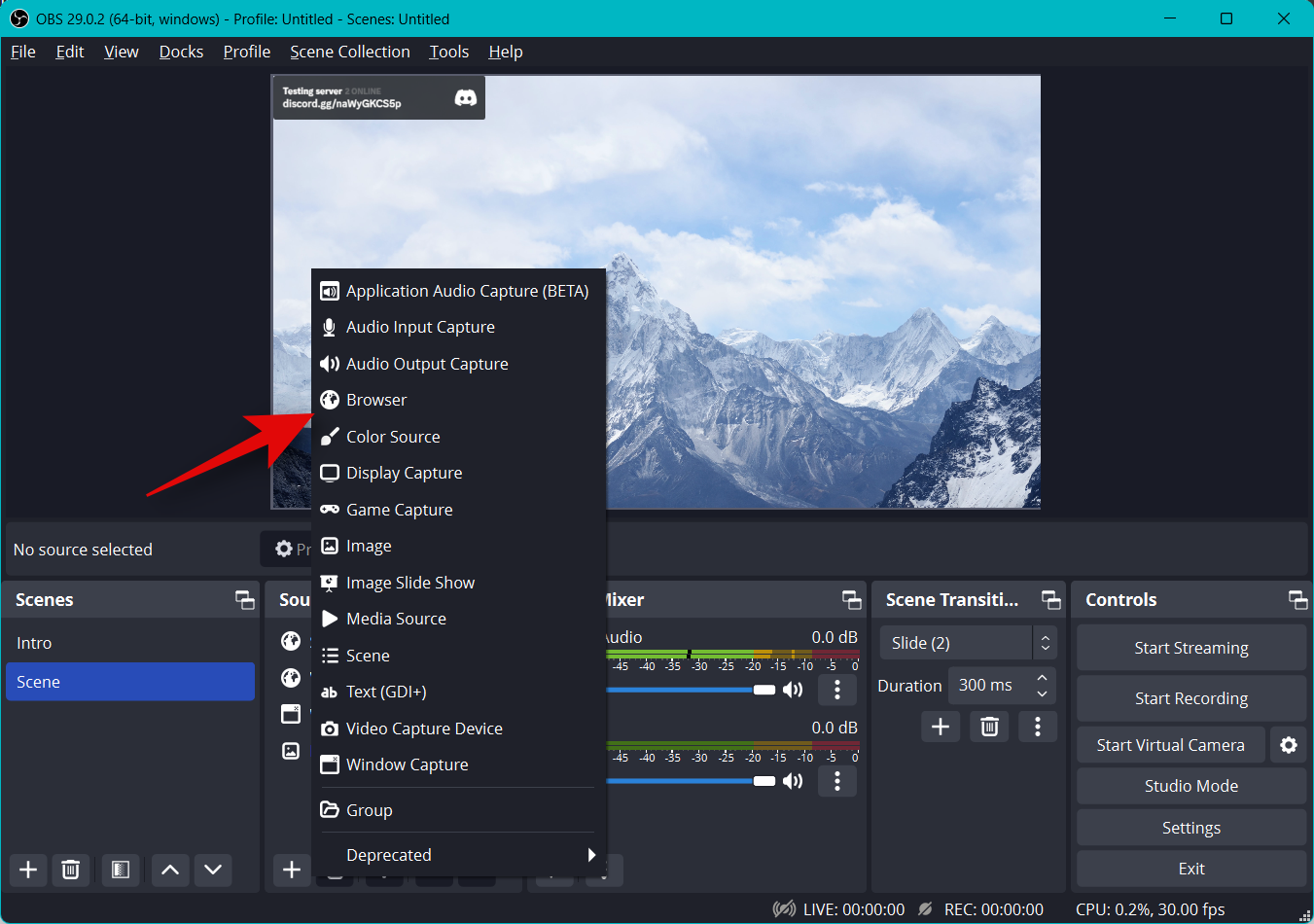The image size is (1314, 924).
Task: Open the View menu
Action: (x=122, y=52)
